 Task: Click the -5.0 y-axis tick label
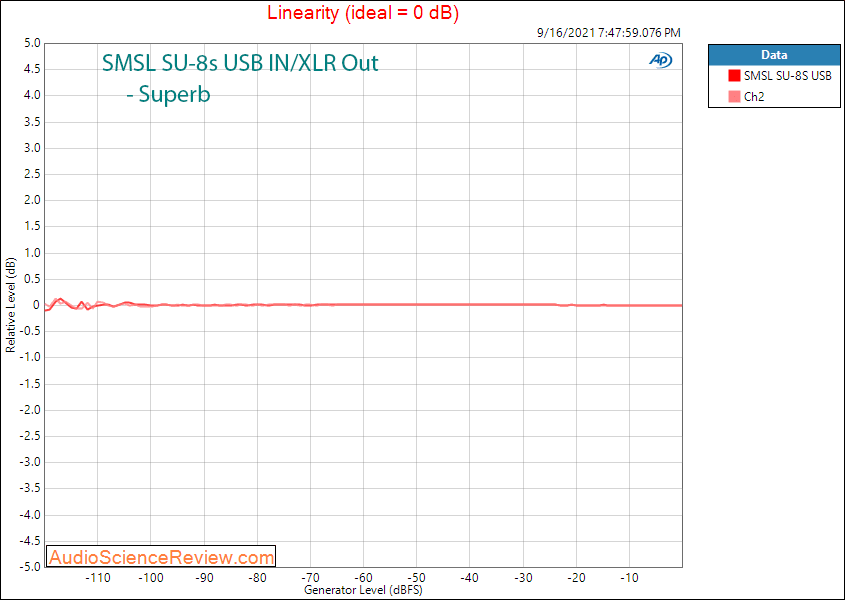coord(30,567)
